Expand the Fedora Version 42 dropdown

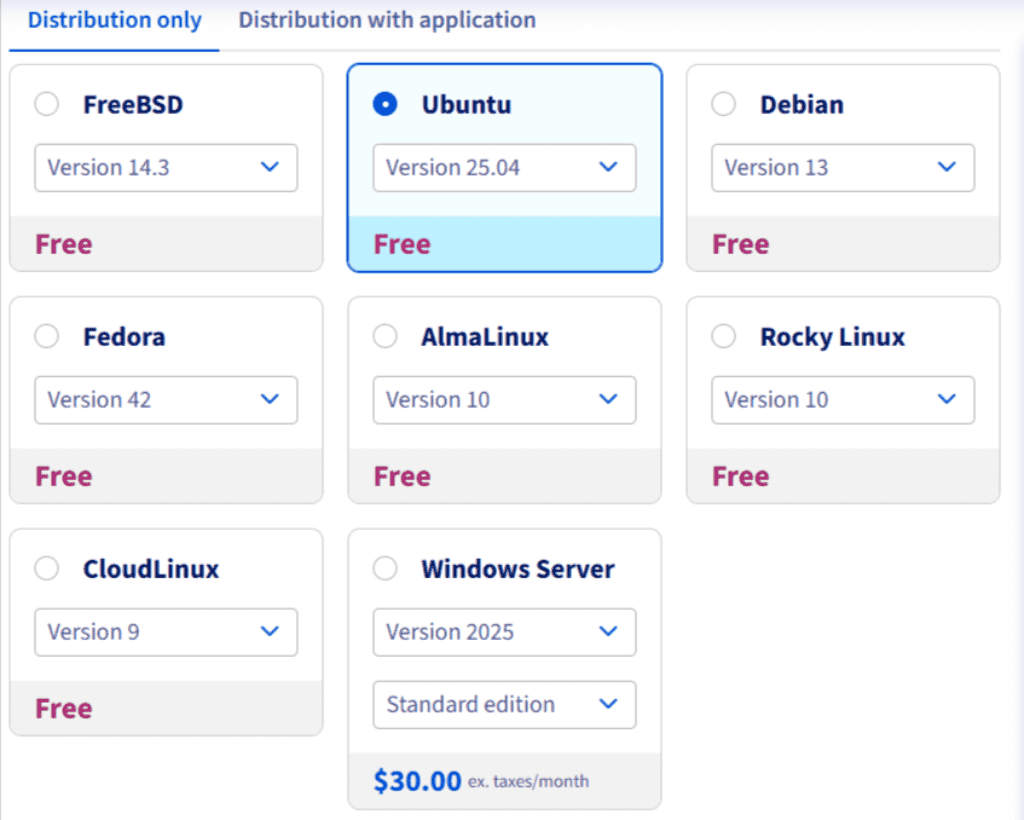(x=166, y=400)
